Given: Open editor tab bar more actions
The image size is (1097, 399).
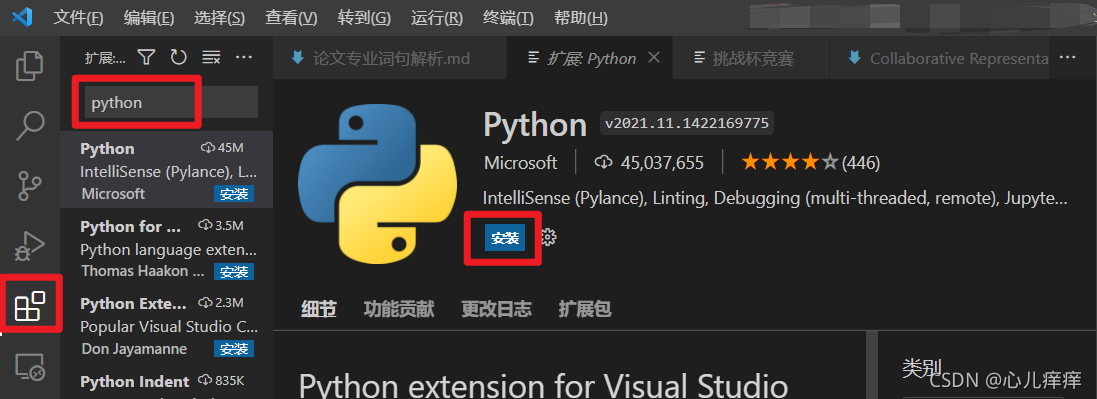Looking at the screenshot, I should [x=1067, y=57].
